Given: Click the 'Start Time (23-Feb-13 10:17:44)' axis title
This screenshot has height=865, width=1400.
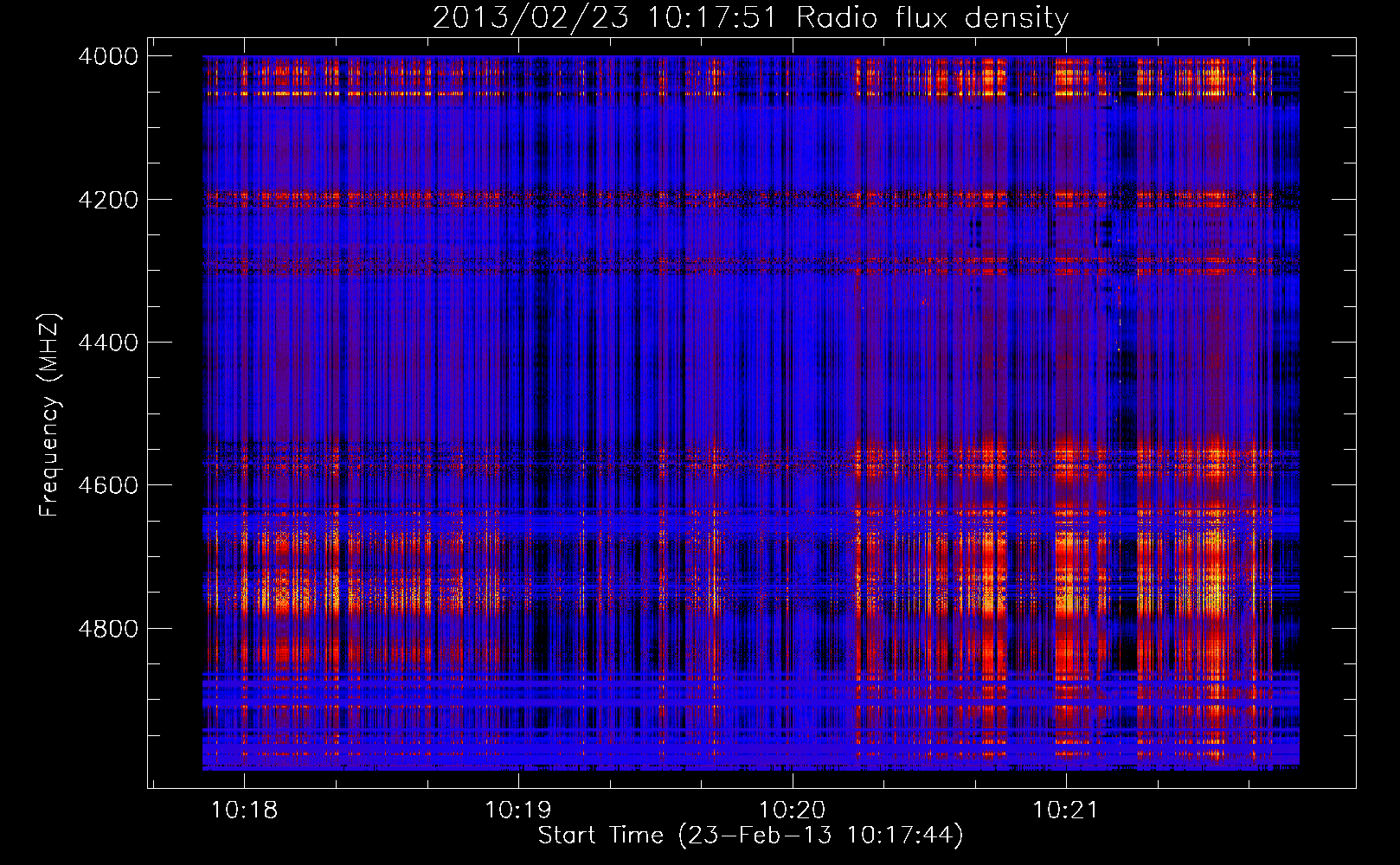Looking at the screenshot, I should [x=750, y=836].
